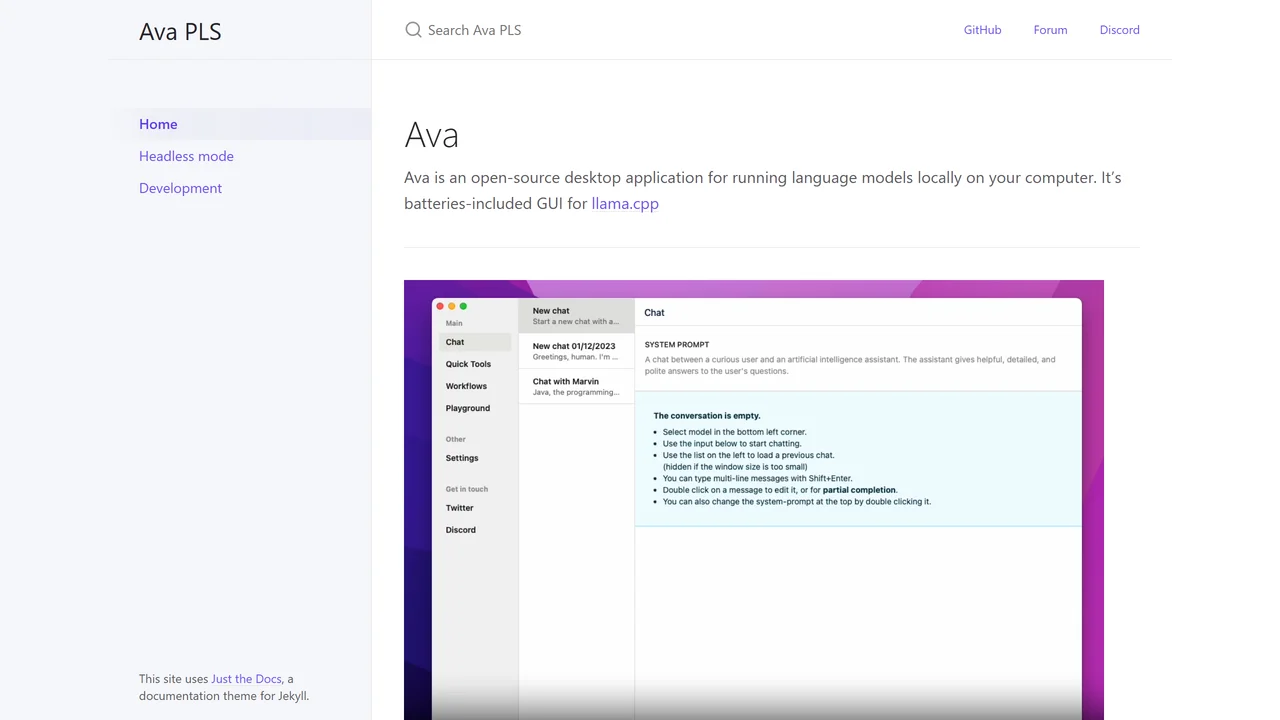
Task: Click "Chat with Marvin" in the screenshot
Action: coord(566,381)
